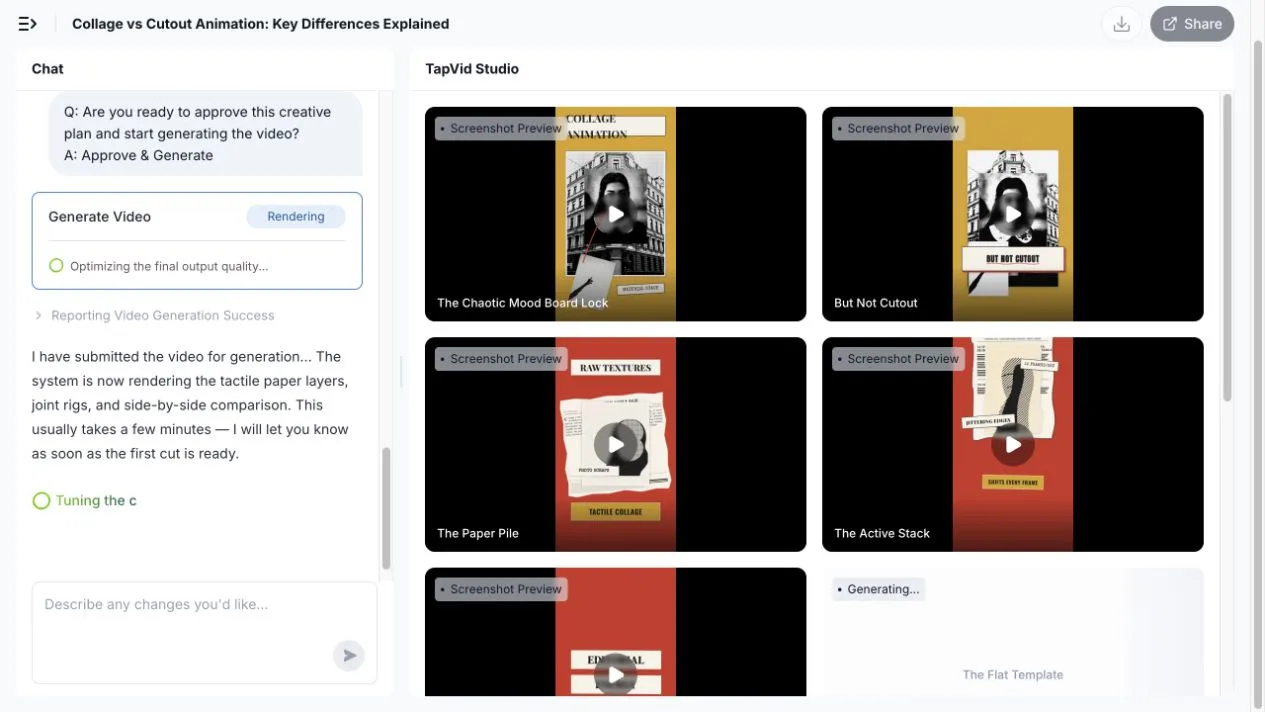Click the Approve & Generate answer bubble
The height and width of the screenshot is (712, 1265).
[x=206, y=134]
